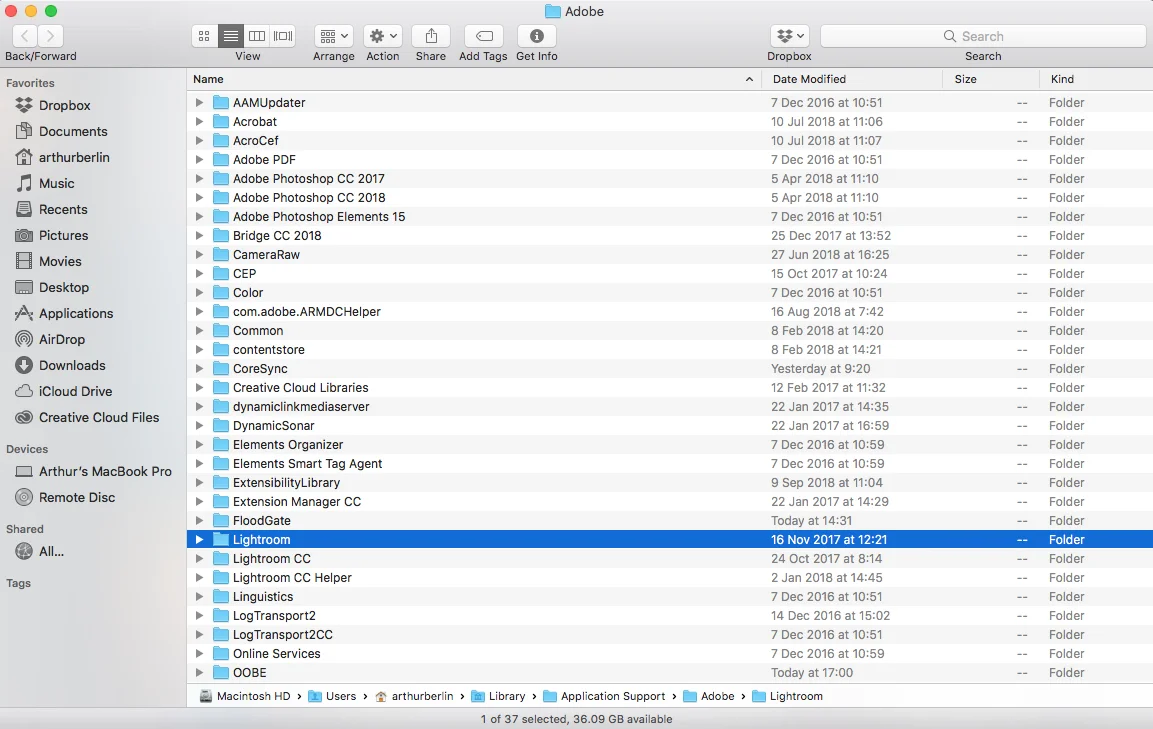
Task: Sort by the Size column header
Action: pyautogui.click(x=990, y=79)
